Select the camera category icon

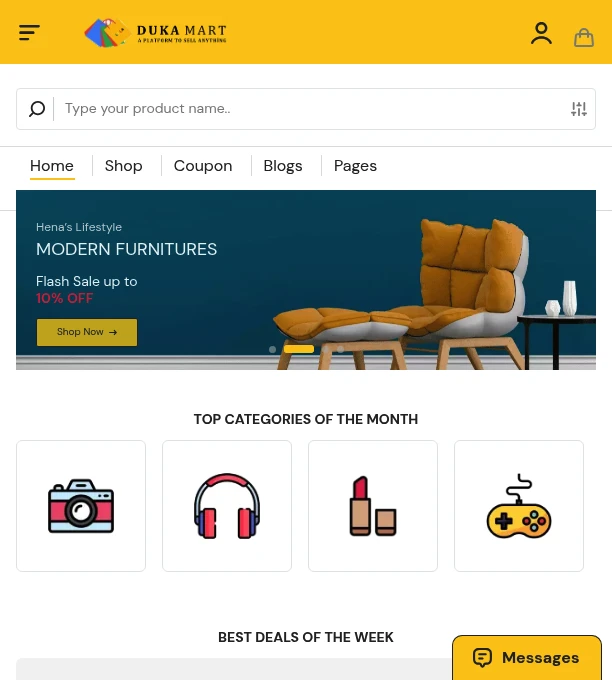[x=81, y=506]
